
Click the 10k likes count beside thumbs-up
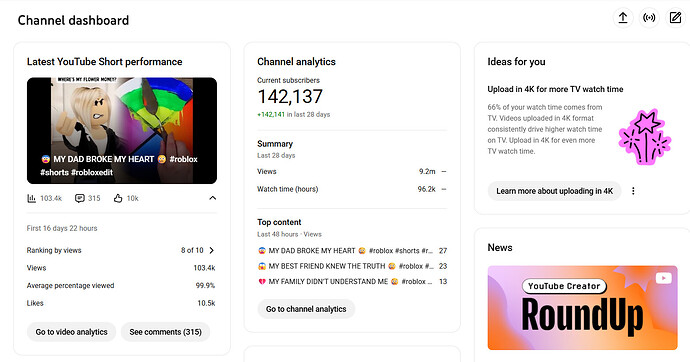[x=132, y=198]
